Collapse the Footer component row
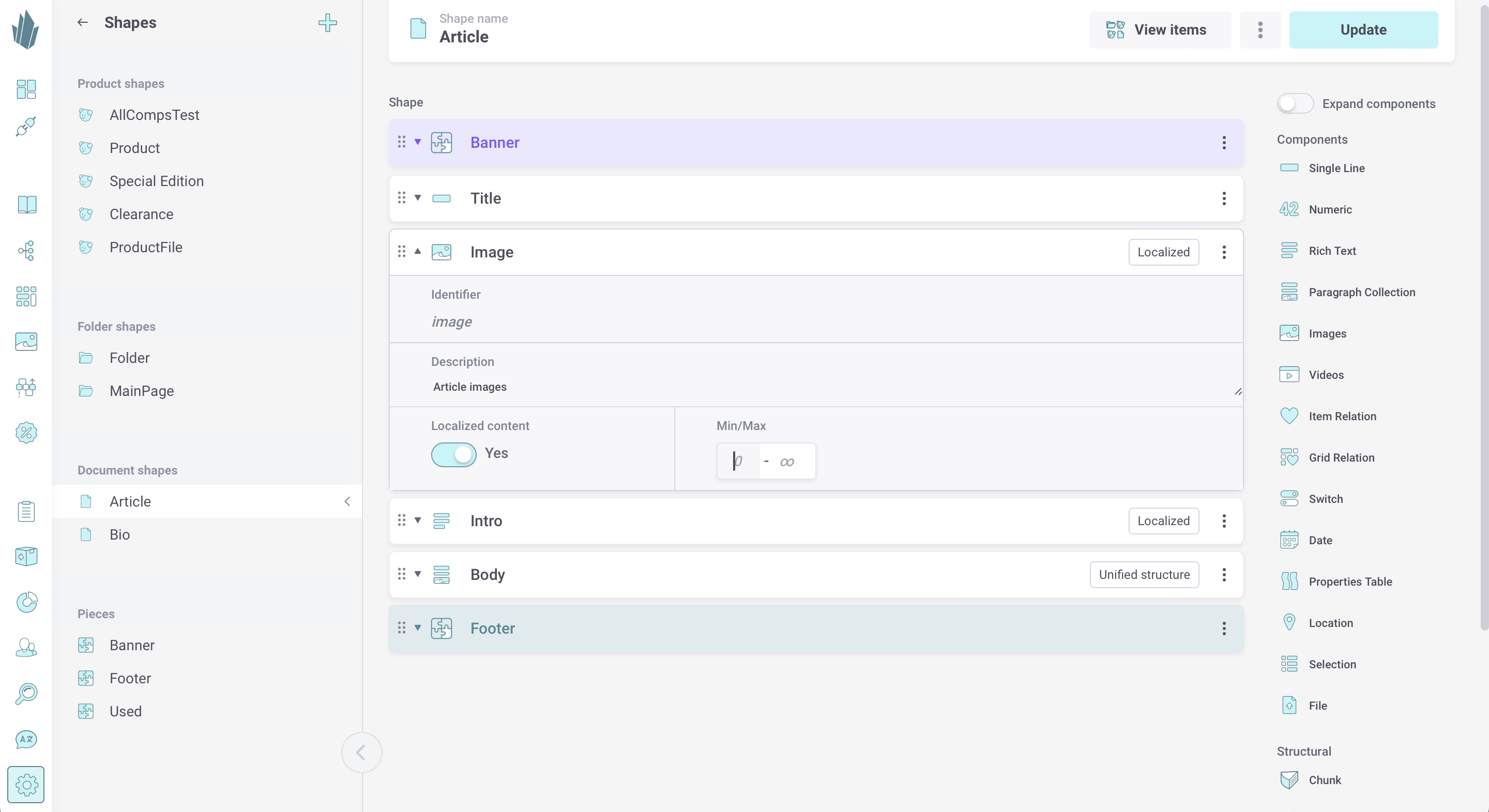Image resolution: width=1489 pixels, height=812 pixels. (x=418, y=628)
